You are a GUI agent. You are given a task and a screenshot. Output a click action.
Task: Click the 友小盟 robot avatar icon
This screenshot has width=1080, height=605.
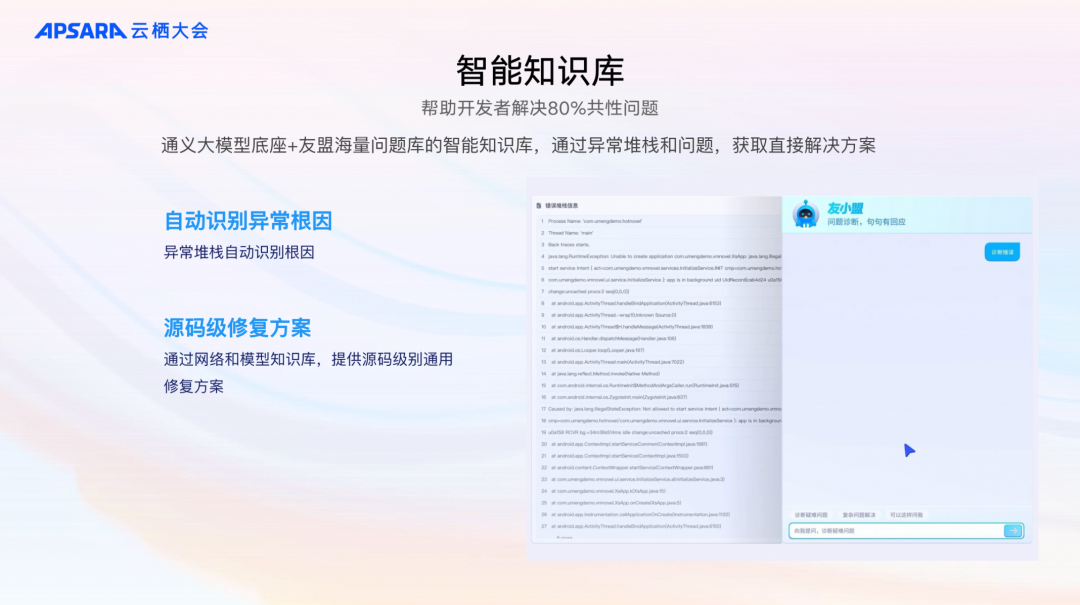point(805,214)
